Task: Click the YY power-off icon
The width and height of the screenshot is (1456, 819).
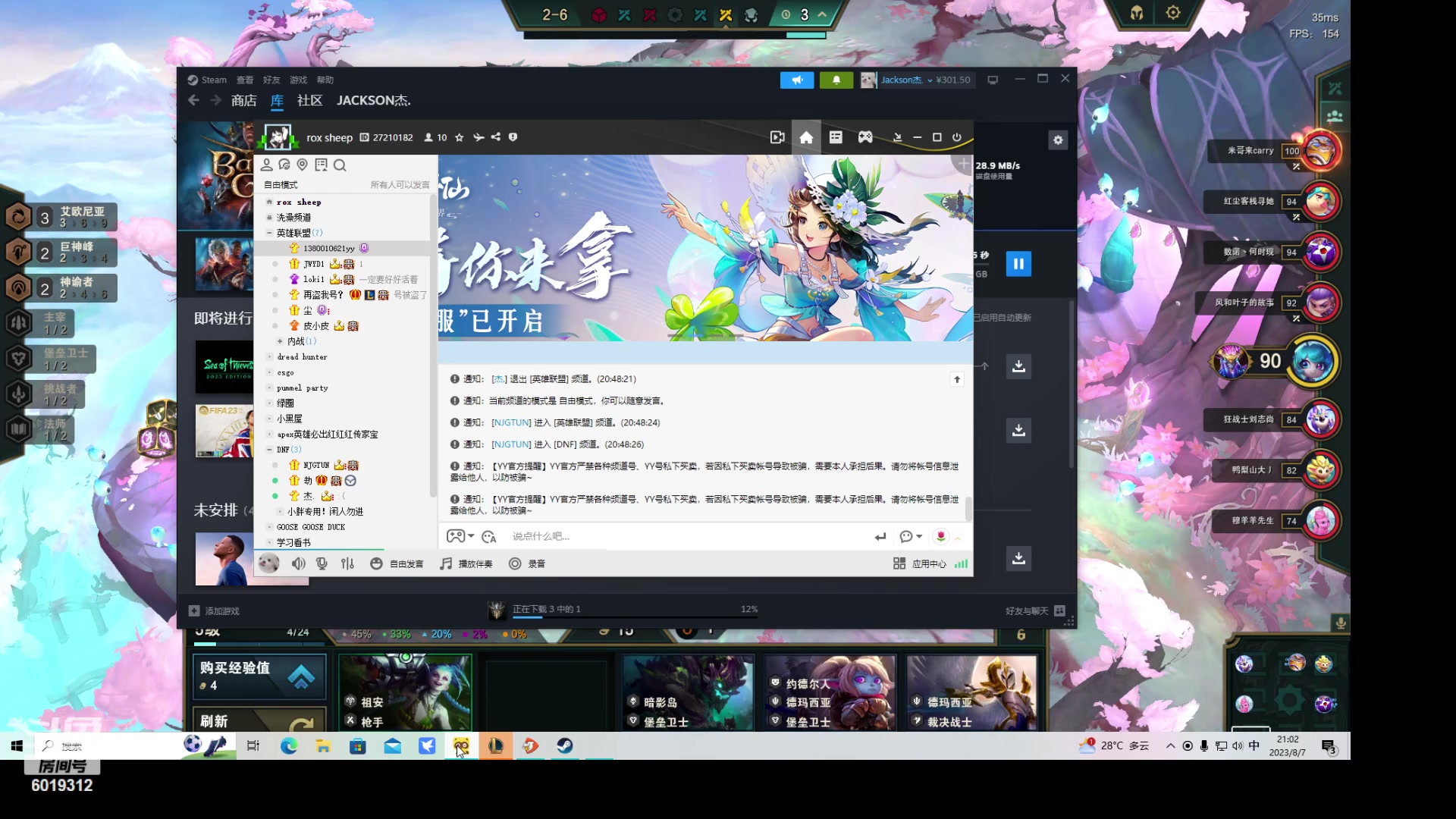Action: 957,137
